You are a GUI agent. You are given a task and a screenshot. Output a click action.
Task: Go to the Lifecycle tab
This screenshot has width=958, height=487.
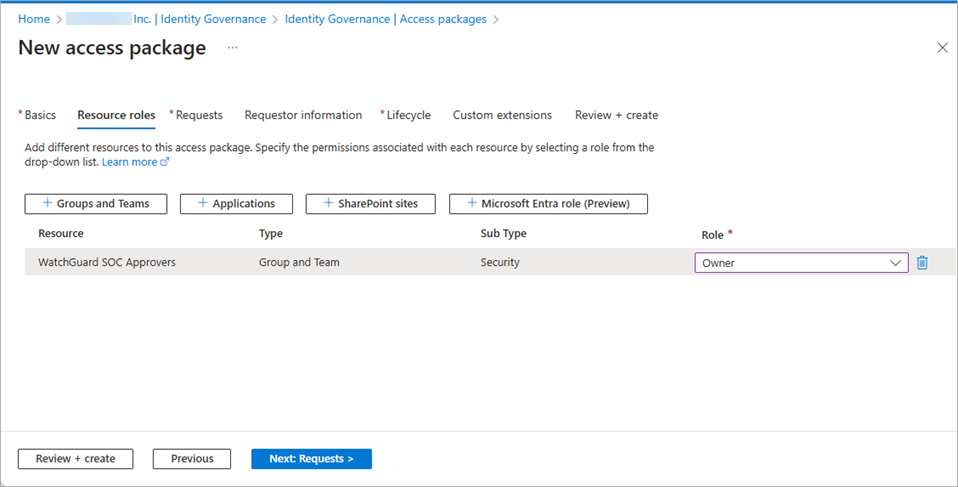(408, 115)
